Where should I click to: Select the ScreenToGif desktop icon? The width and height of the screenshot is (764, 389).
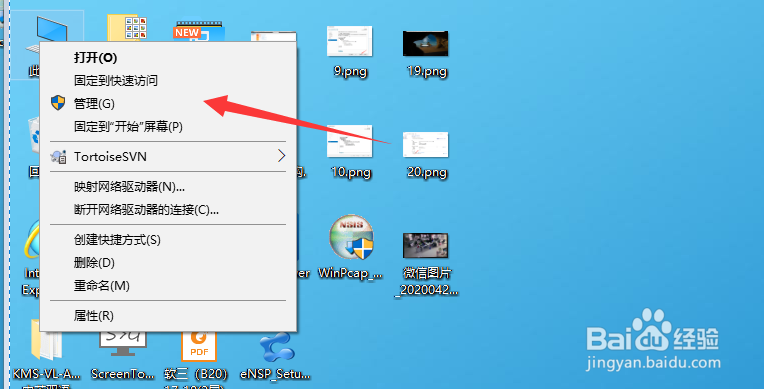click(x=122, y=343)
